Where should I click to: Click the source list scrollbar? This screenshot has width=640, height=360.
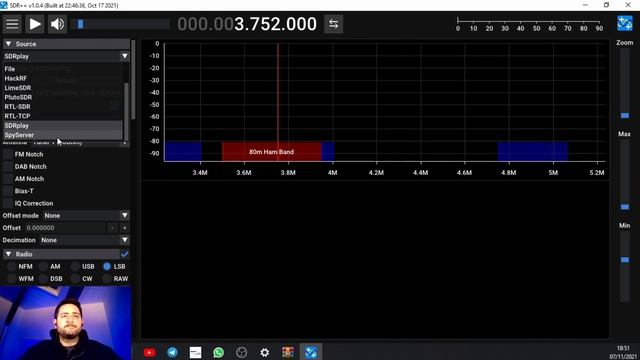pos(126,111)
